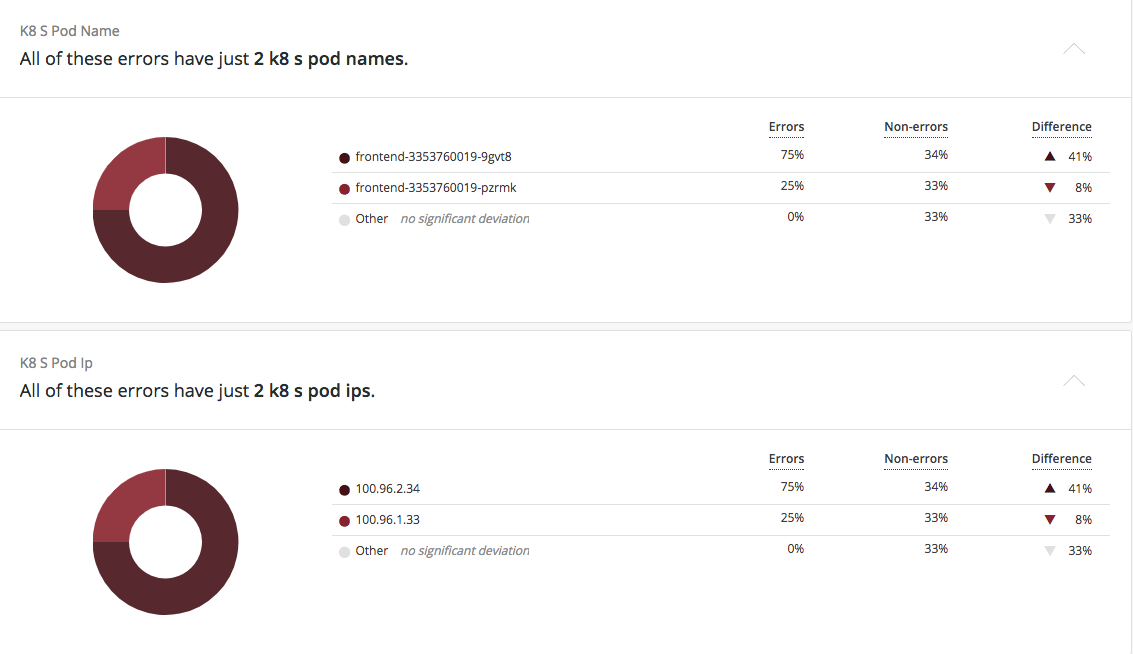Click 'no significant deviation' in Pod Ip table

tap(465, 551)
